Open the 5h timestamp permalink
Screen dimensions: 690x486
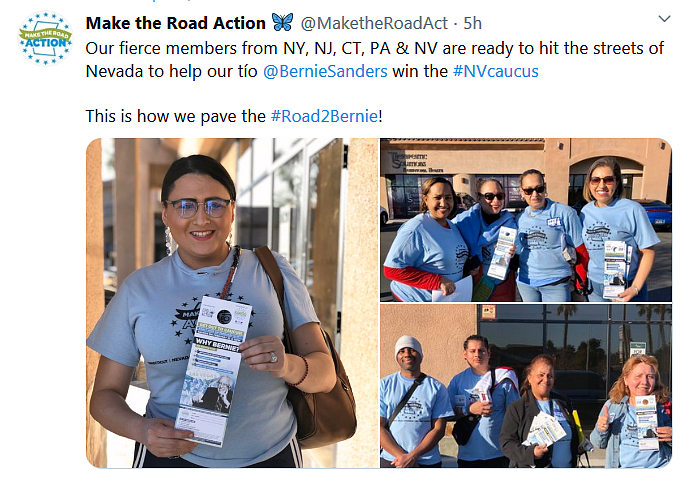point(473,23)
